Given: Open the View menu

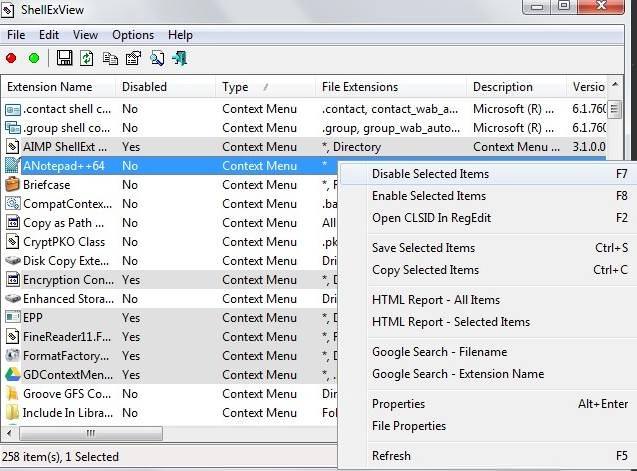Looking at the screenshot, I should [x=85, y=35].
